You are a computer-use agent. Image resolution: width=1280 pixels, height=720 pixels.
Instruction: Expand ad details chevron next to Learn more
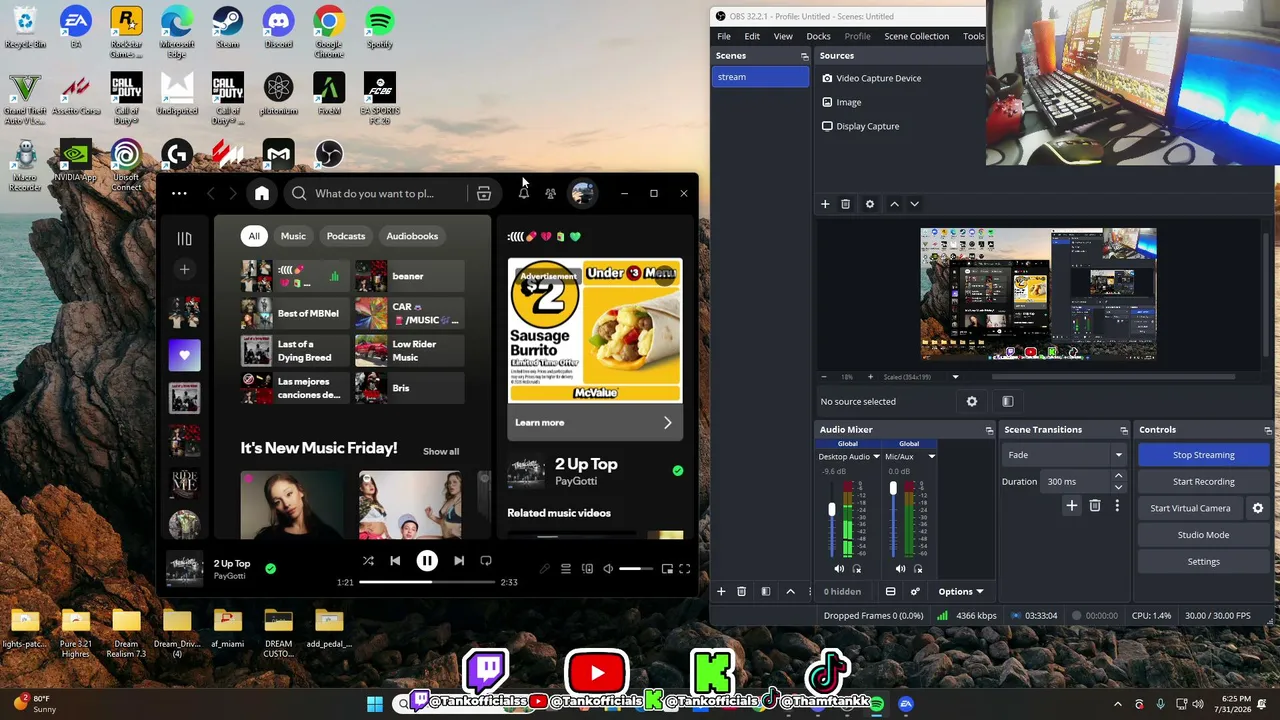tap(668, 423)
